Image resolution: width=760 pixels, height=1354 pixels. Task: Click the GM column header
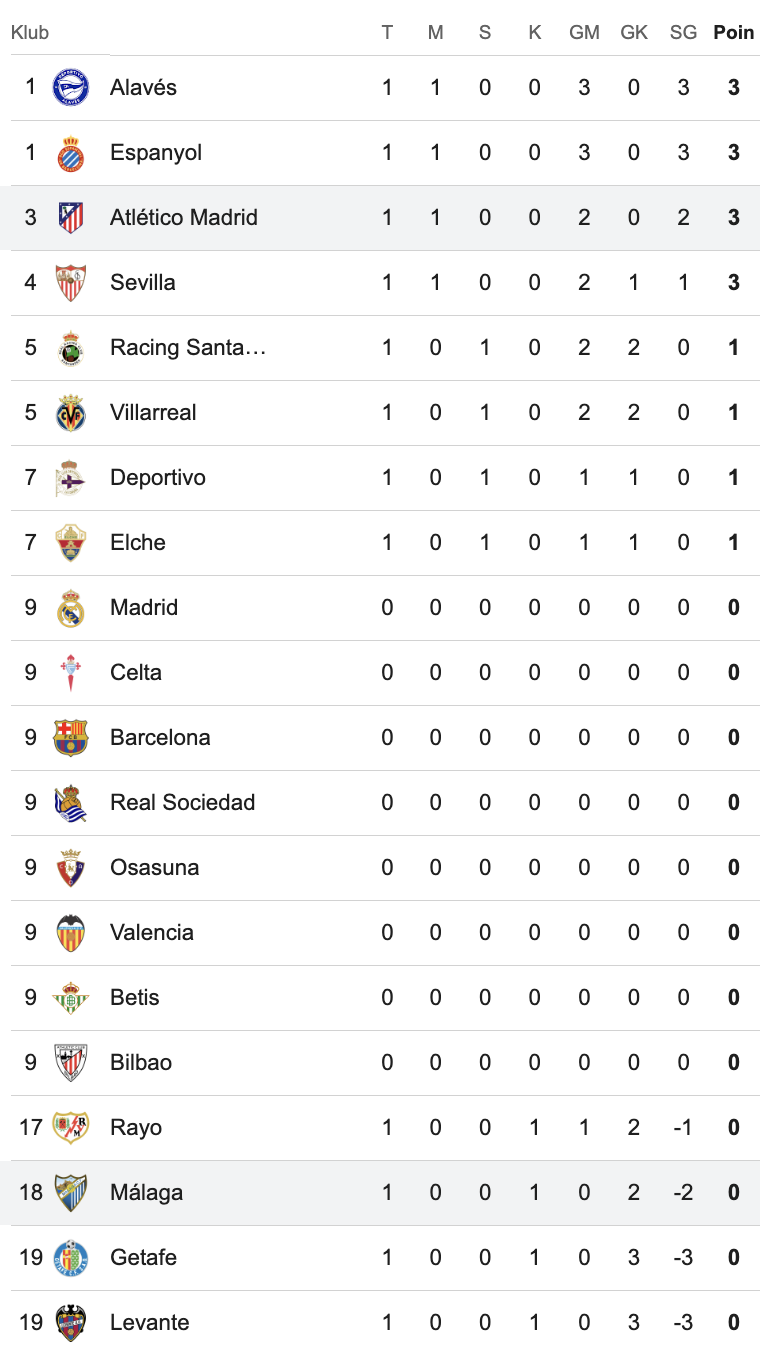[584, 33]
